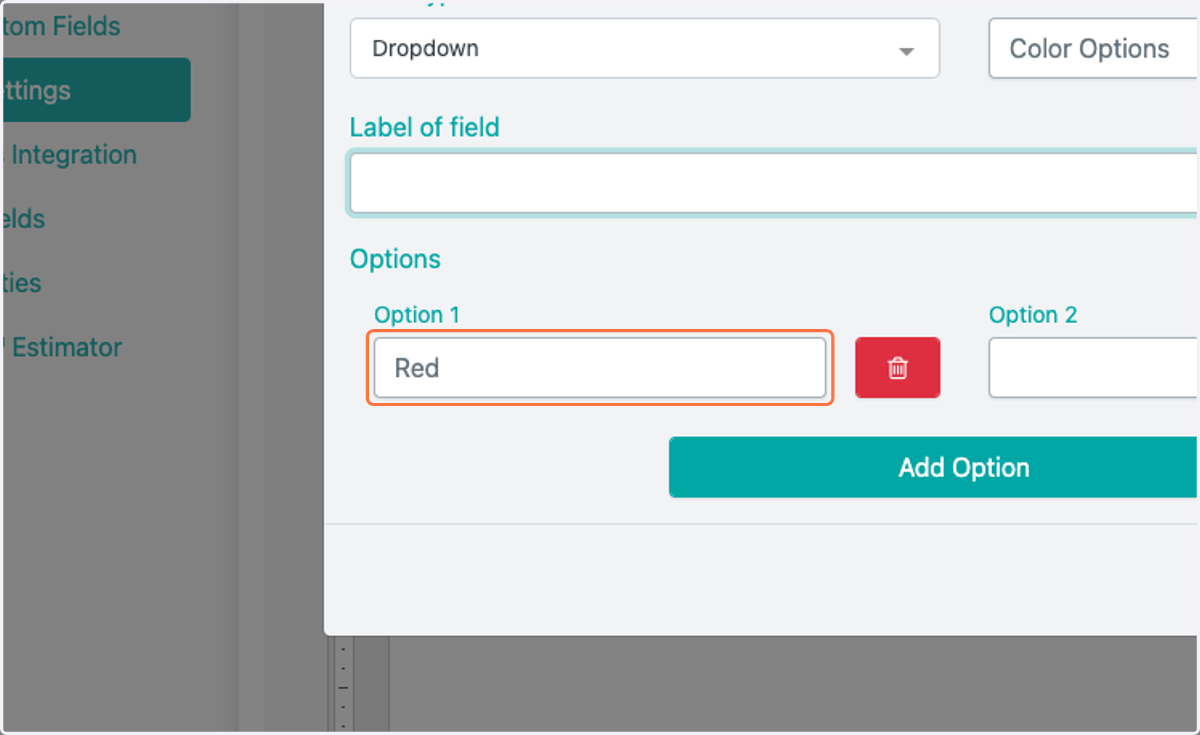Image resolution: width=1200 pixels, height=735 pixels.
Task: Add another option with Add Option button
Action: point(934,467)
